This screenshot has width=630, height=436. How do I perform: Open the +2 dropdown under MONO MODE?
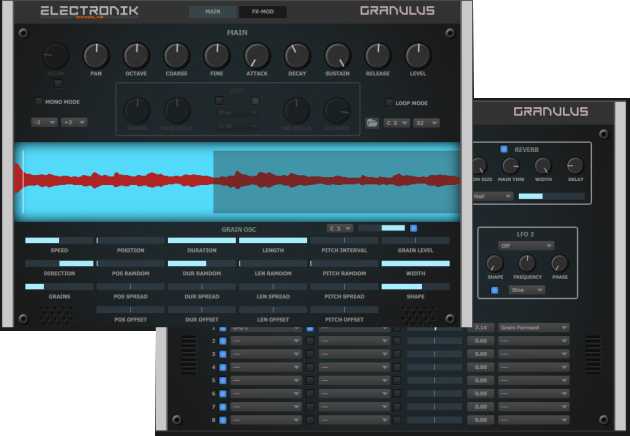click(x=74, y=122)
